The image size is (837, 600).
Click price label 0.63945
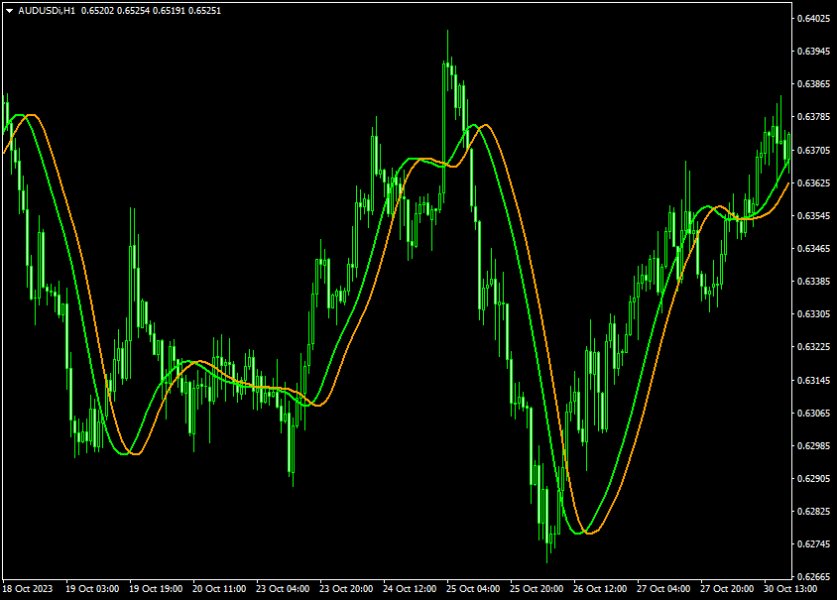[814, 51]
